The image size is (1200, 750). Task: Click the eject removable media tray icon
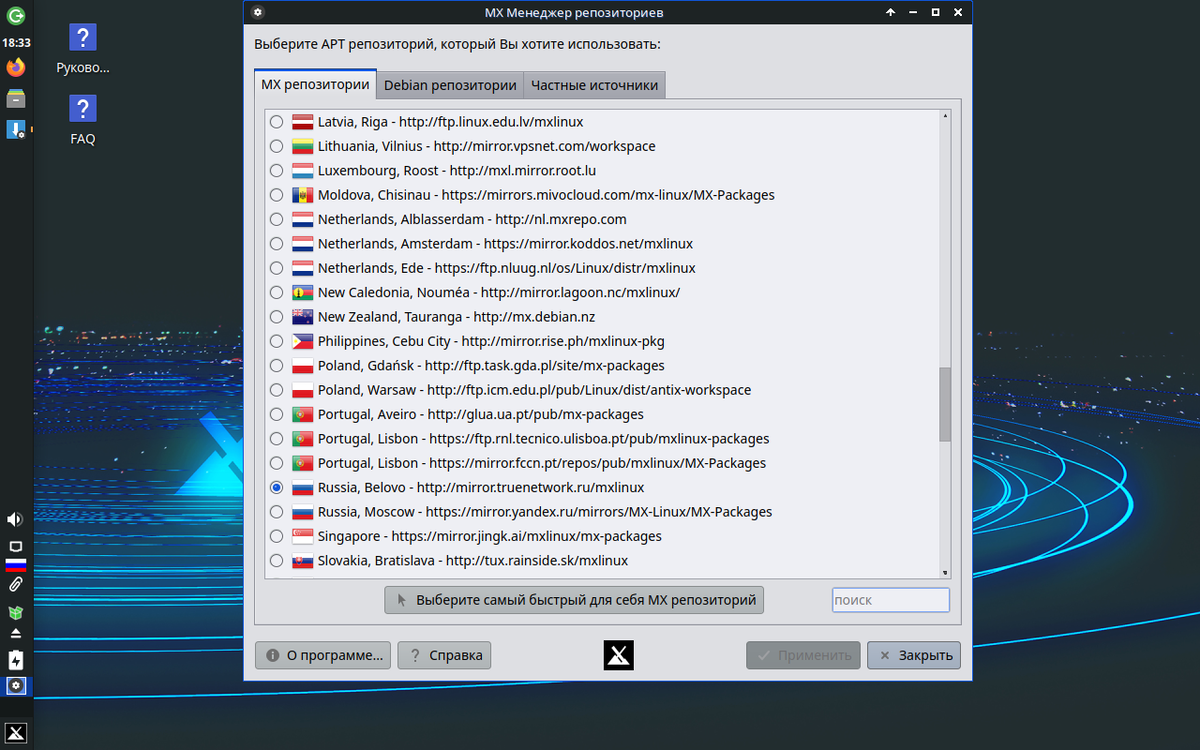click(16, 634)
